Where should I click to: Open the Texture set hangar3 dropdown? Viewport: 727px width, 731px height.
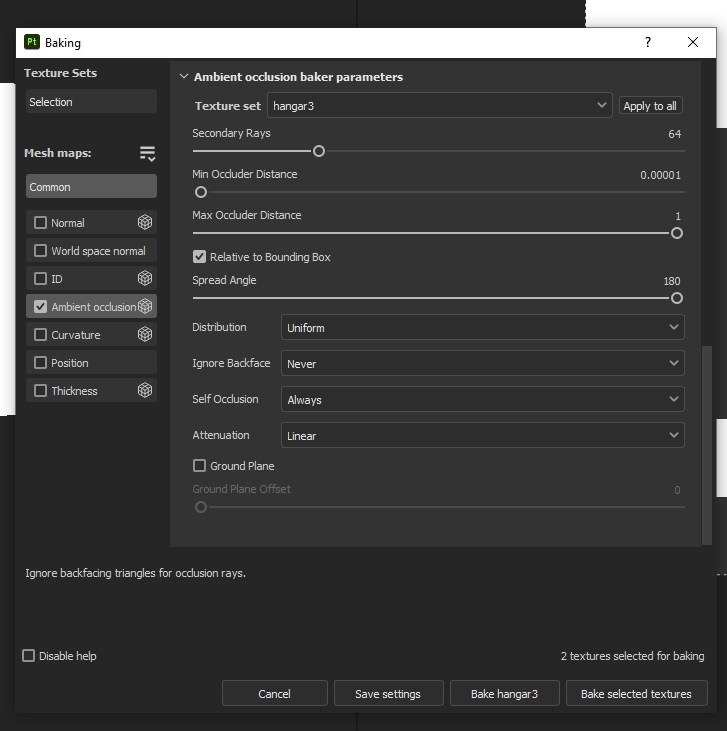[x=439, y=106]
